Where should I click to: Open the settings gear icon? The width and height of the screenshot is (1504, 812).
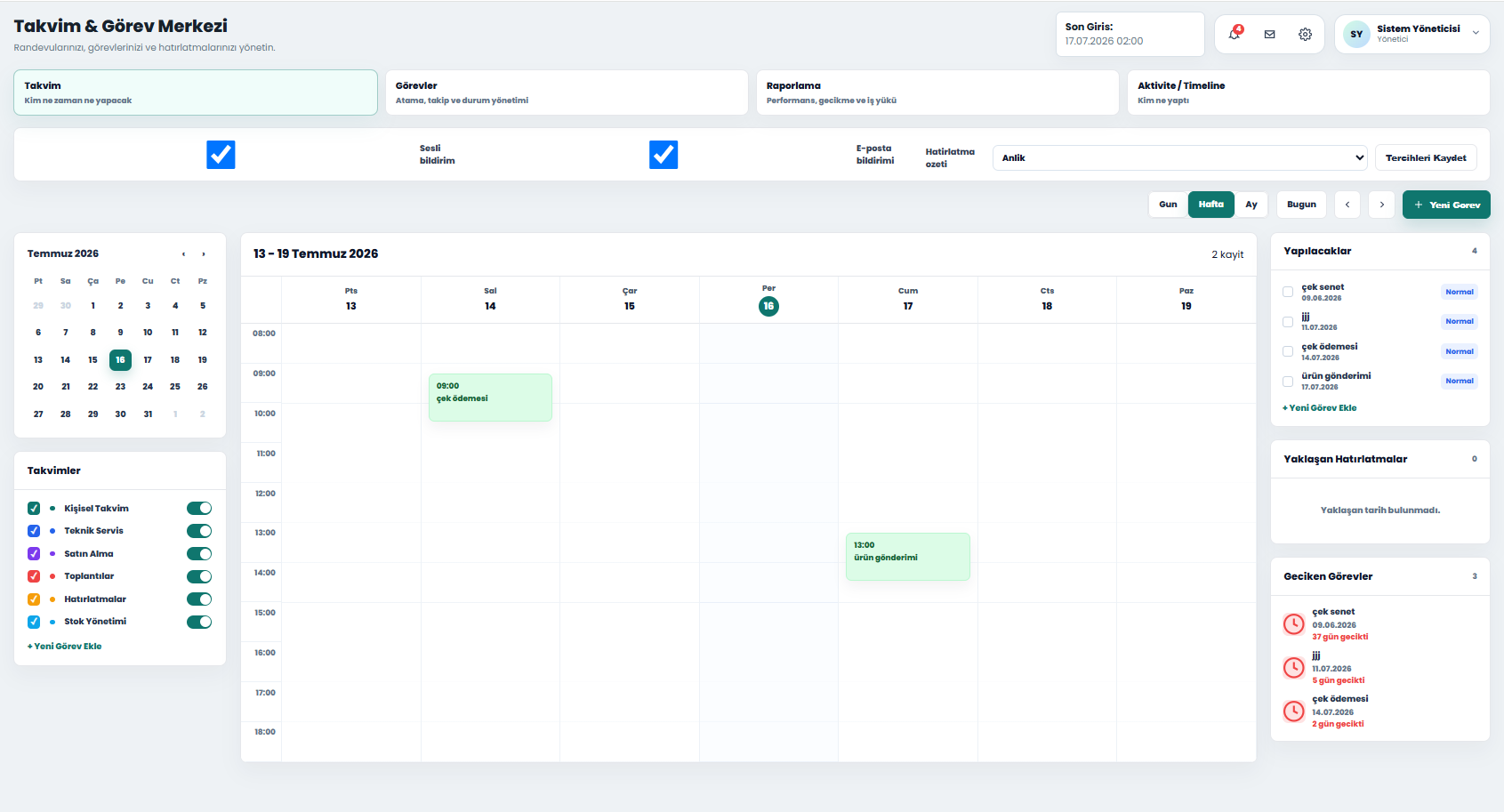(1305, 35)
